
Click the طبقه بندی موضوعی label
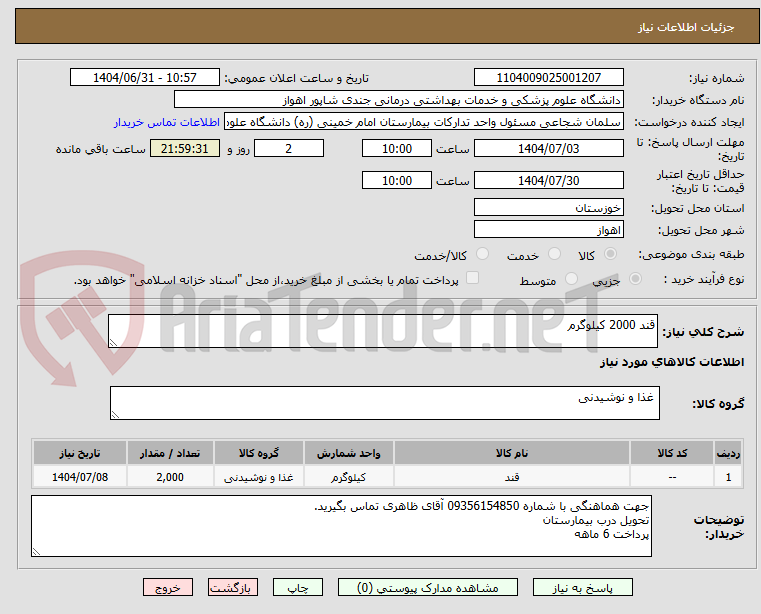[x=691, y=254]
